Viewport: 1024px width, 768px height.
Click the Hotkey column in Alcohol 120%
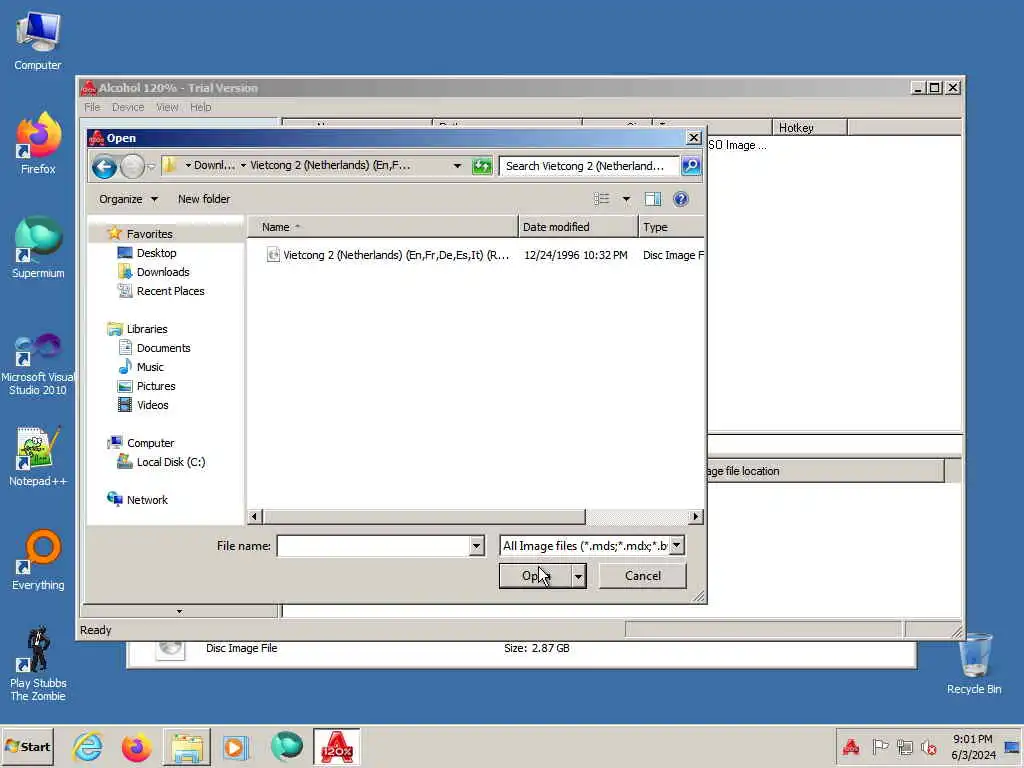810,127
